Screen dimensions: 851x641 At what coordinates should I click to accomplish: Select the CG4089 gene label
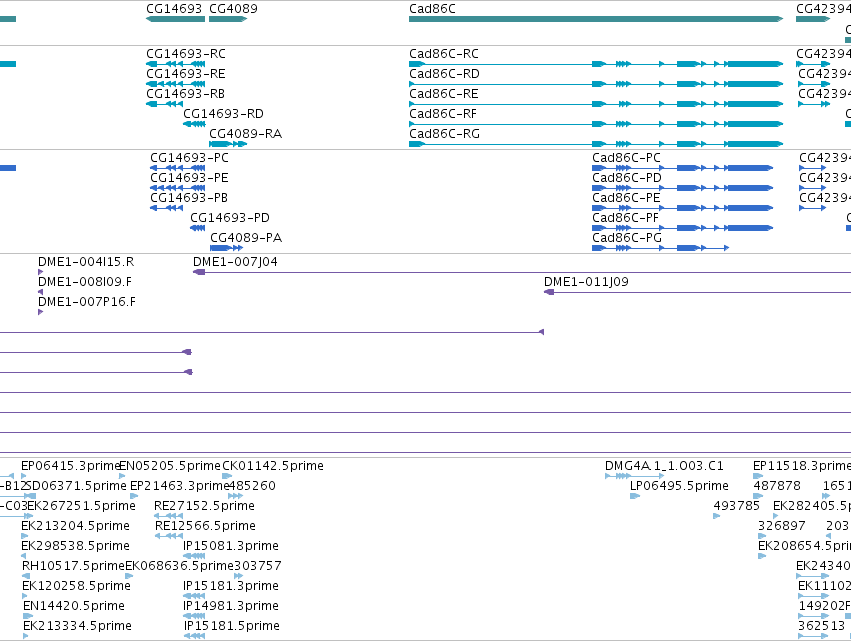tap(233, 9)
